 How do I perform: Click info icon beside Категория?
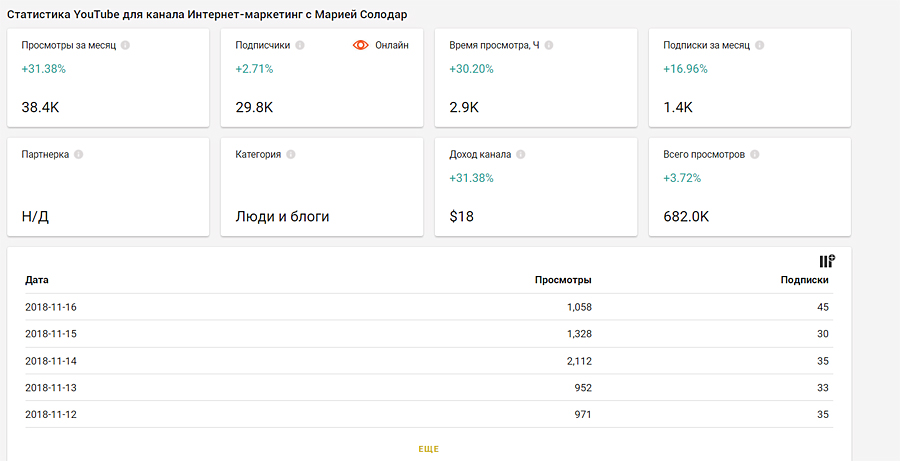(291, 155)
